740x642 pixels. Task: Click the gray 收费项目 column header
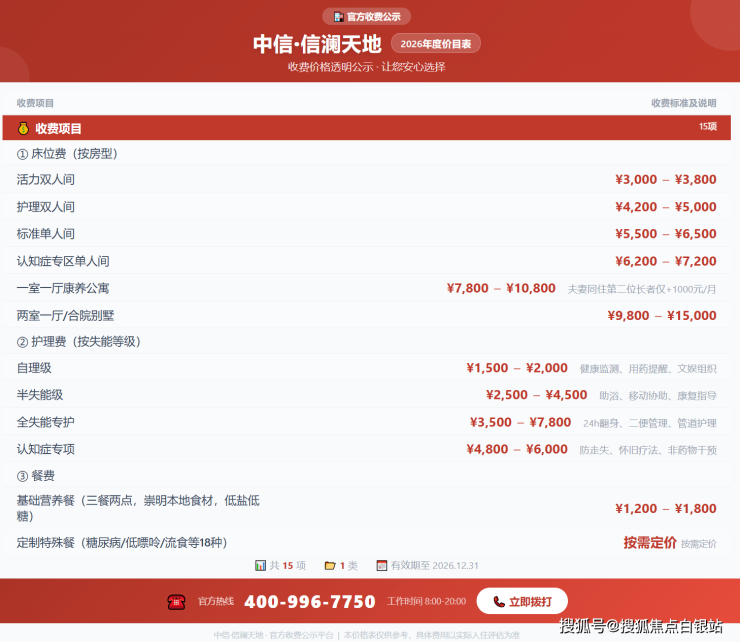coord(35,103)
